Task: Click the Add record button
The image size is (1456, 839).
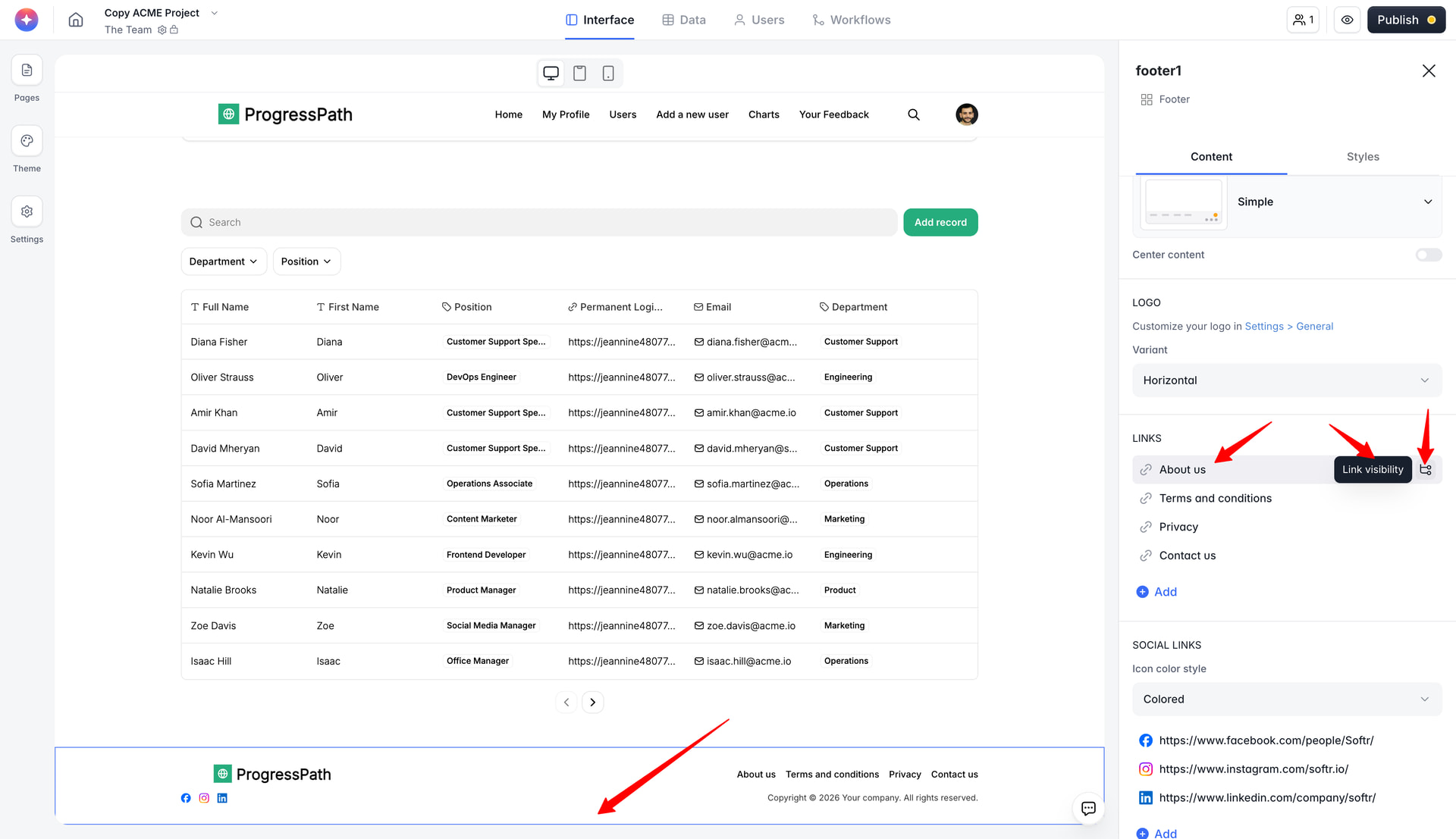Action: 940,223
